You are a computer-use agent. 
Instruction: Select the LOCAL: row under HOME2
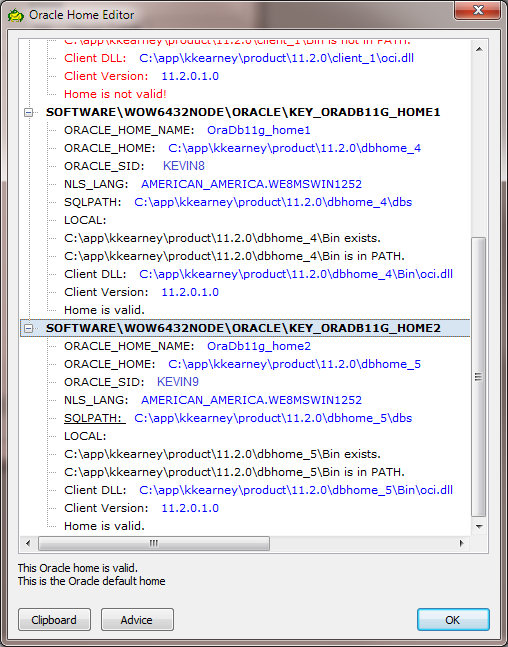click(x=85, y=436)
